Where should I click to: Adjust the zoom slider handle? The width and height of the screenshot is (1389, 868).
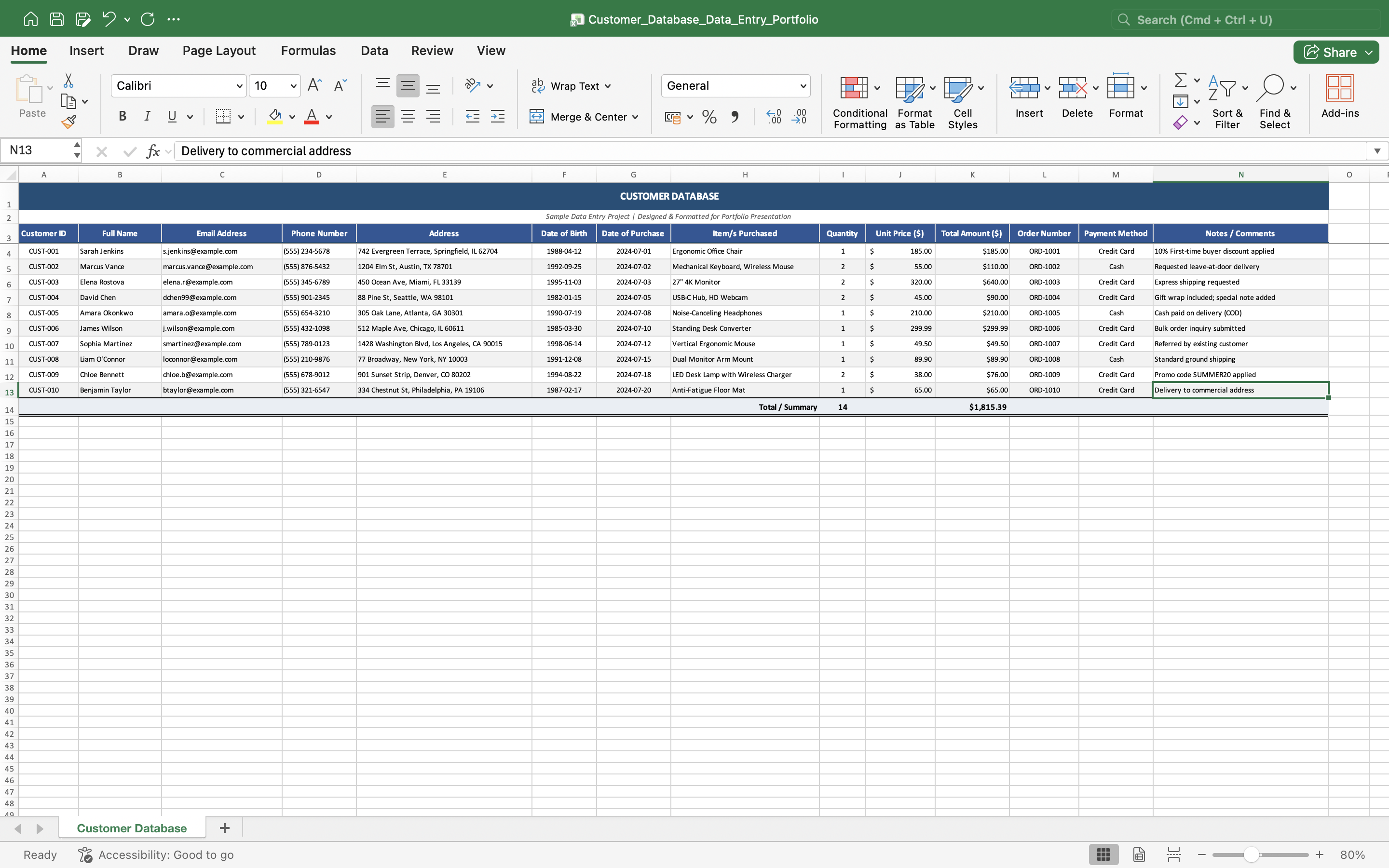(1251, 855)
